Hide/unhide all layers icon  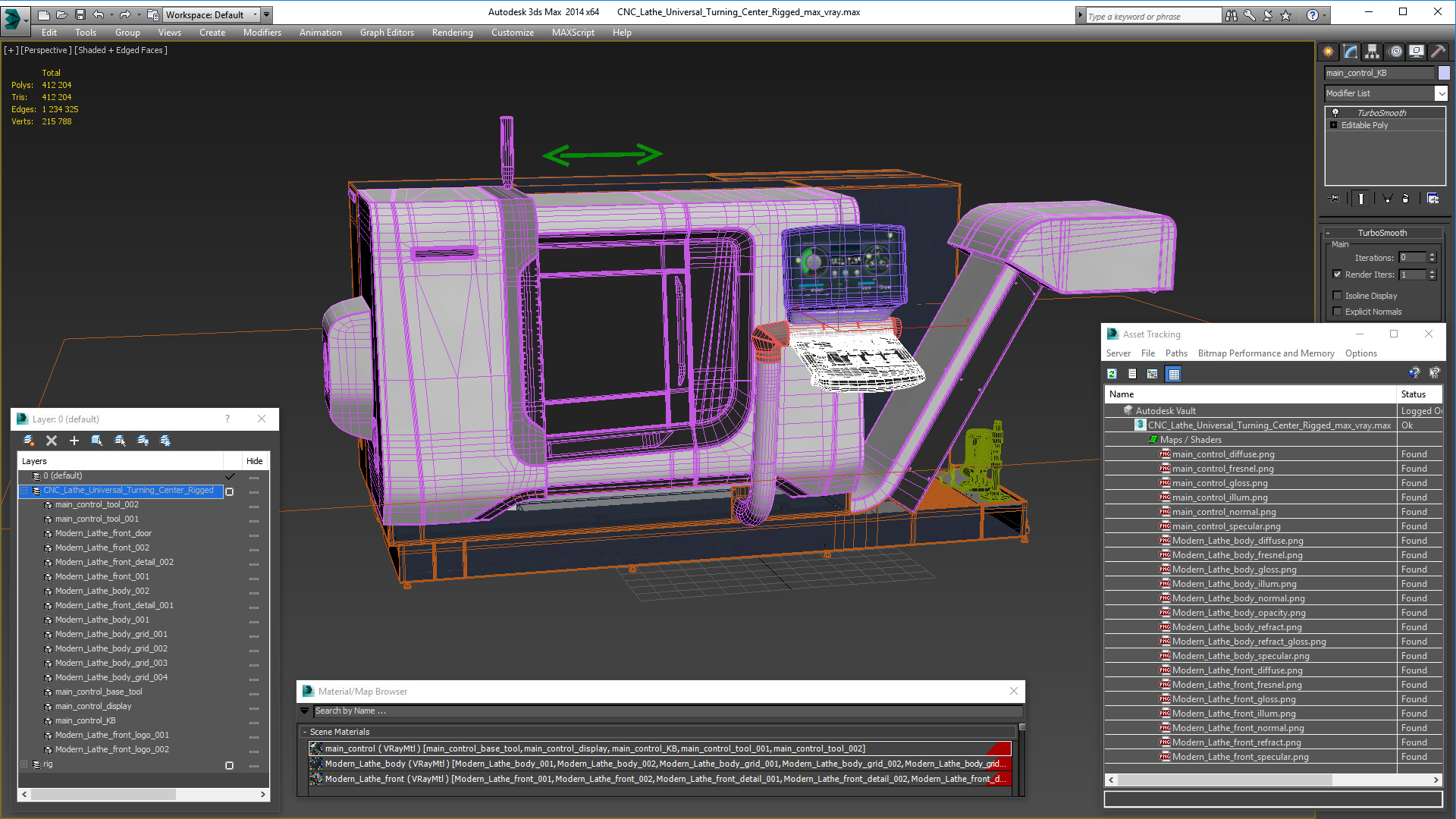pyautogui.click(x=143, y=441)
